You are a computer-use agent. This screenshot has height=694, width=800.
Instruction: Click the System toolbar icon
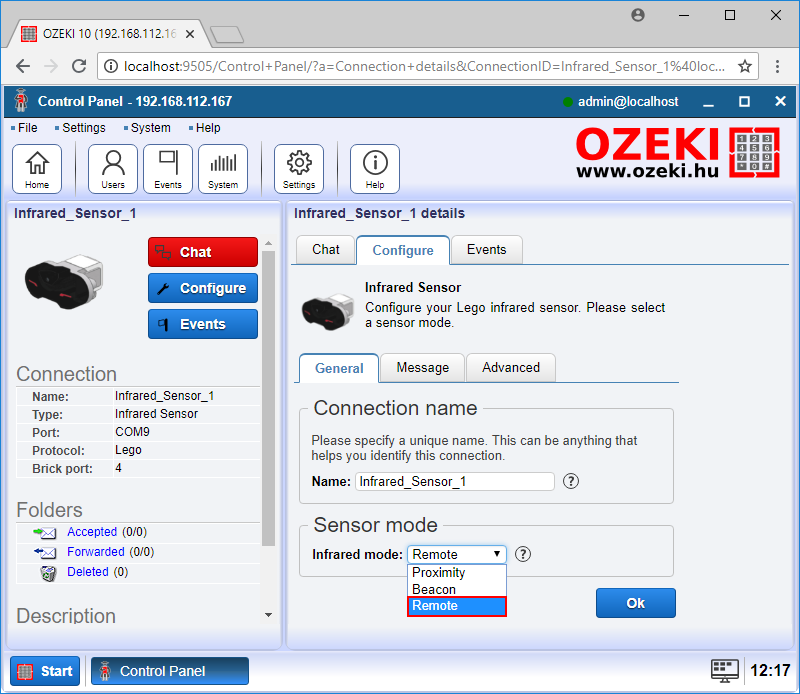[x=223, y=168]
